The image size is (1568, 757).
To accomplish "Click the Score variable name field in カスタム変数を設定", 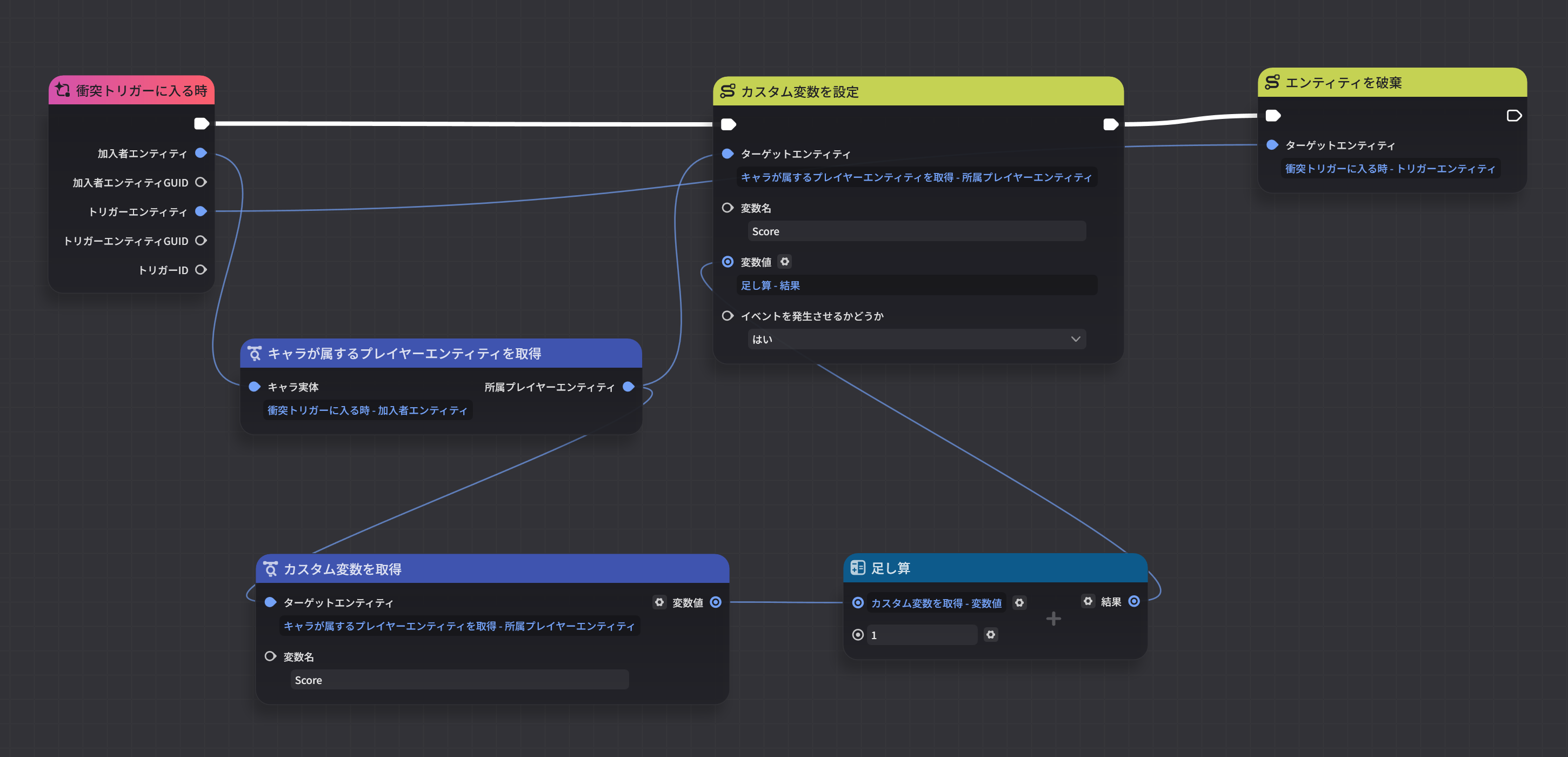I will 916,231.
